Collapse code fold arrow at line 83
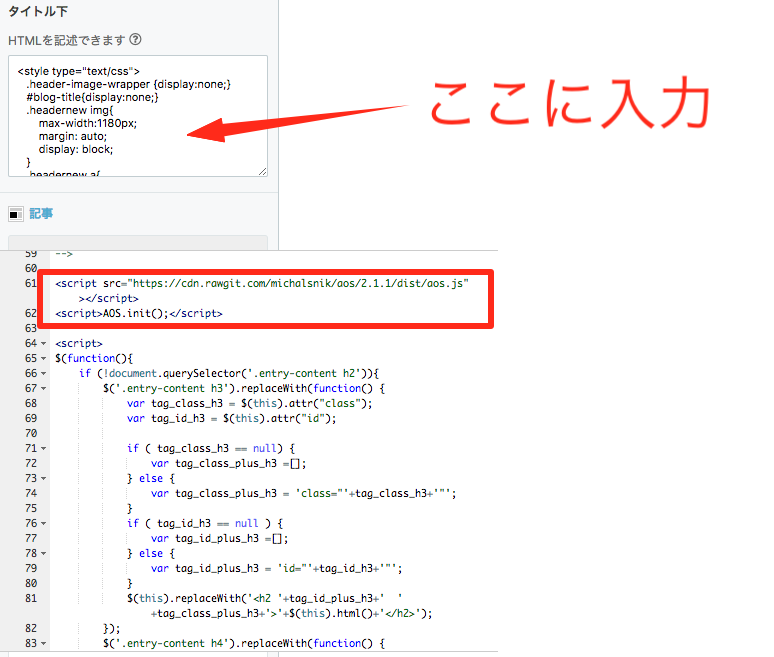 43,643
